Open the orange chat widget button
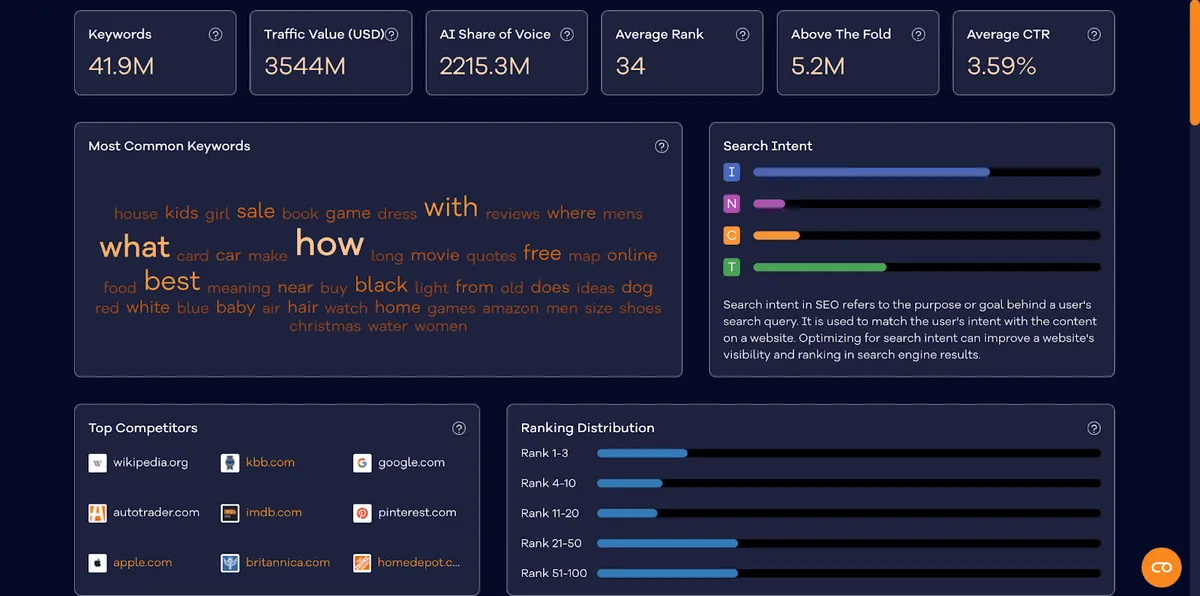Screen dimensions: 1200x596 tap(1161, 567)
